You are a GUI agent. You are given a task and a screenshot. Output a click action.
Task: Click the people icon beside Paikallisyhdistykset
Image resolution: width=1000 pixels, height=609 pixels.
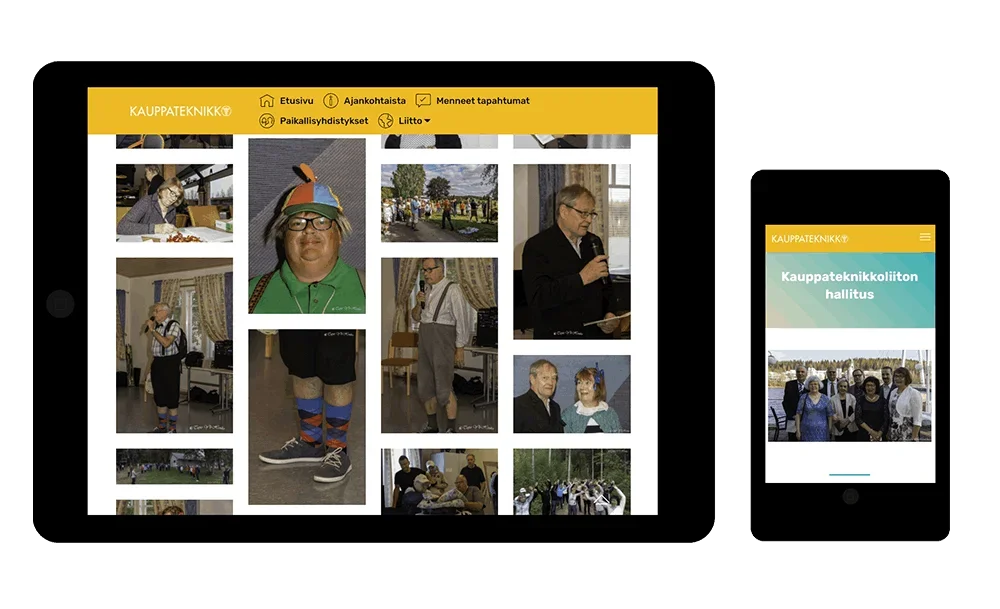pyautogui.click(x=267, y=121)
